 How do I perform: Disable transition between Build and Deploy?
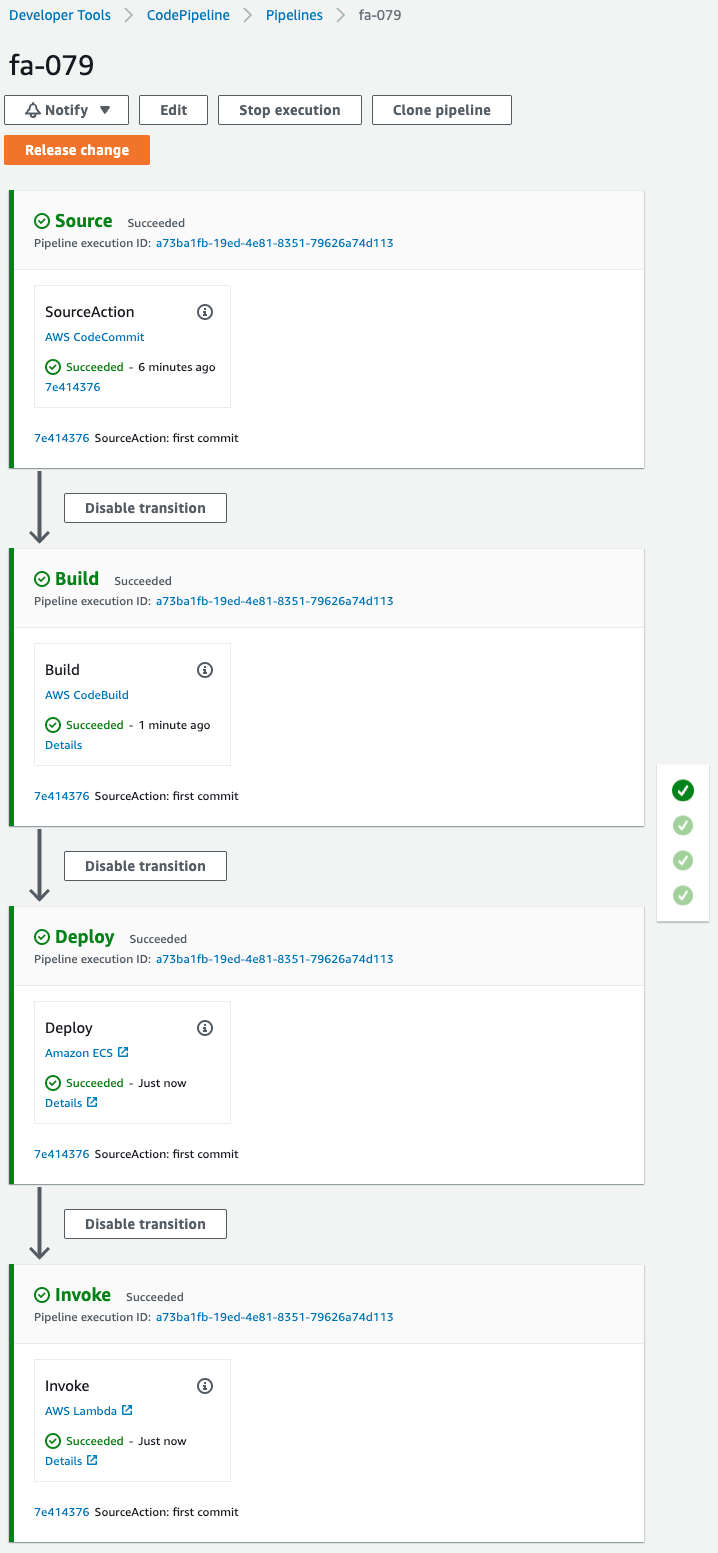point(145,866)
